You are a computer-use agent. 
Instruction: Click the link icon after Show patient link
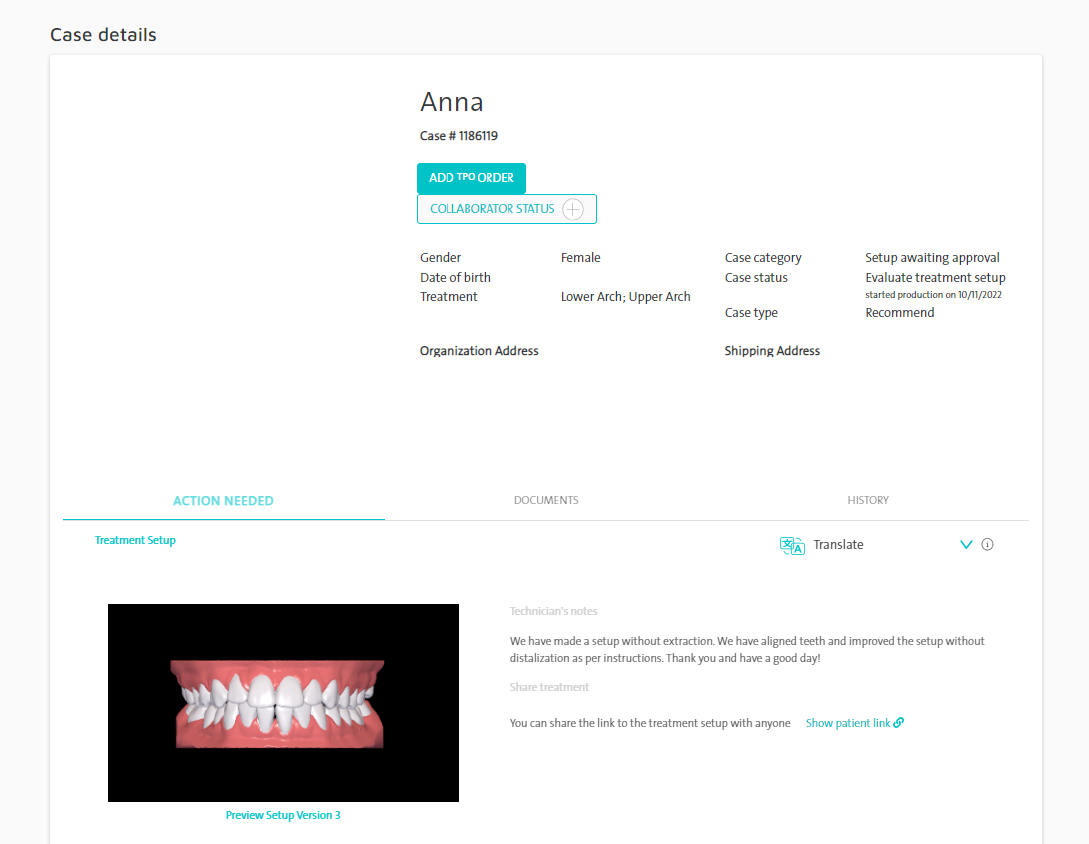tap(899, 722)
